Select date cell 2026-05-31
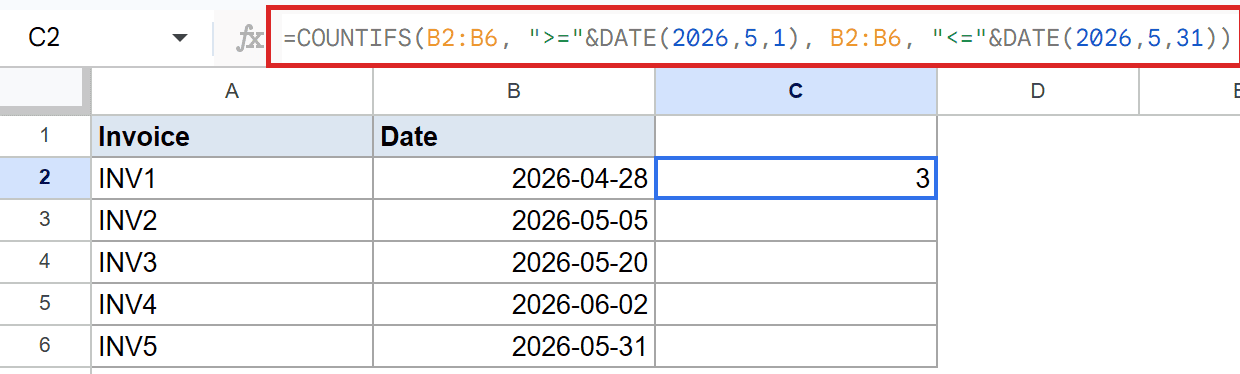 pos(514,347)
